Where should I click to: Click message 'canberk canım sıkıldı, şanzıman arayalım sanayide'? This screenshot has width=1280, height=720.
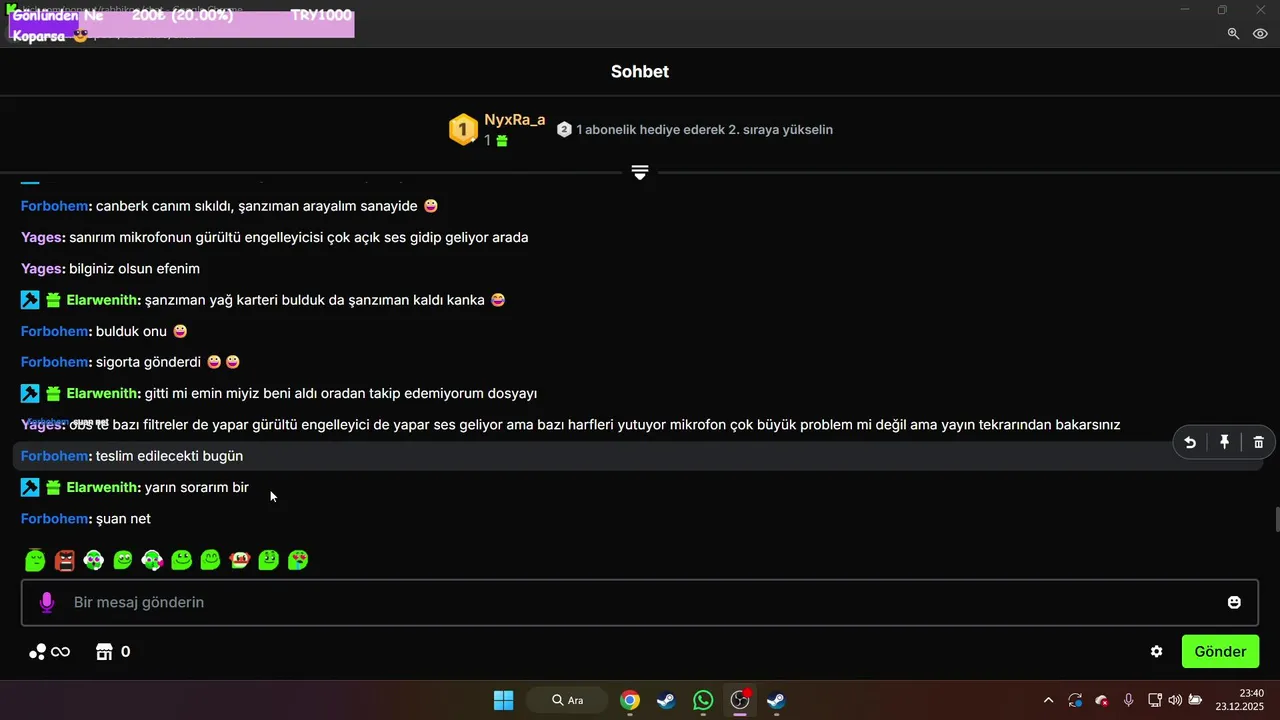257,206
